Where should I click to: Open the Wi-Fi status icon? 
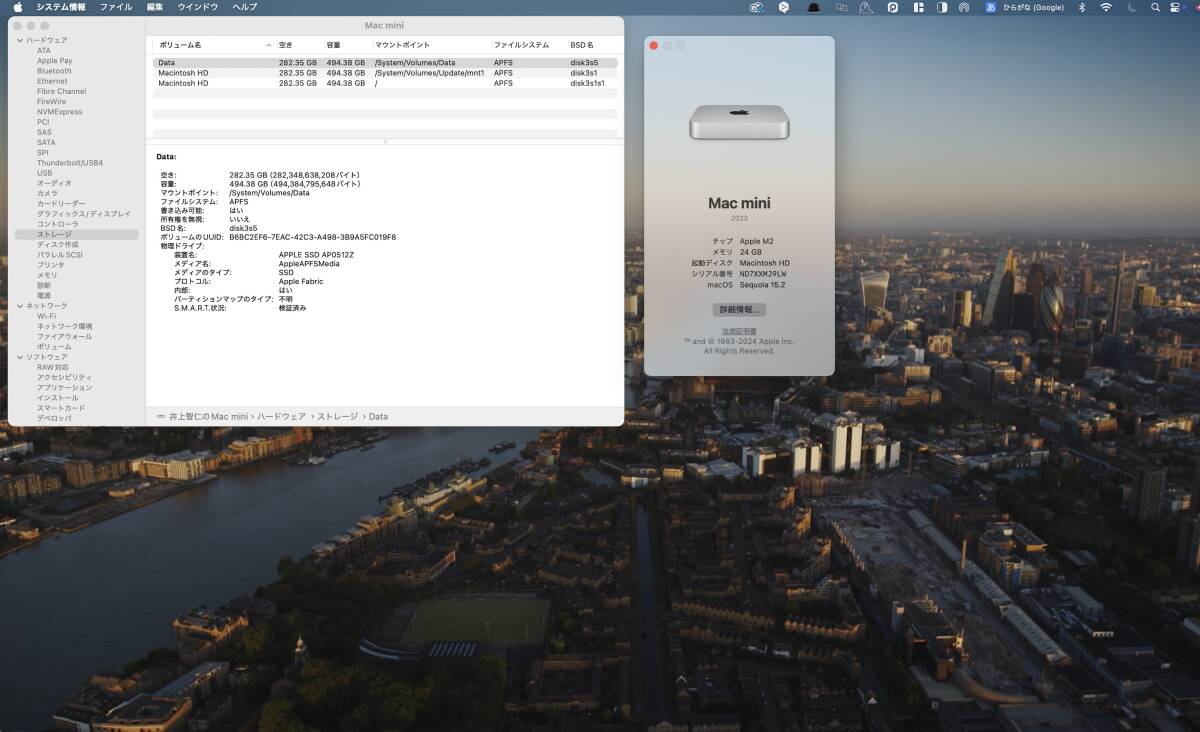point(1106,7)
